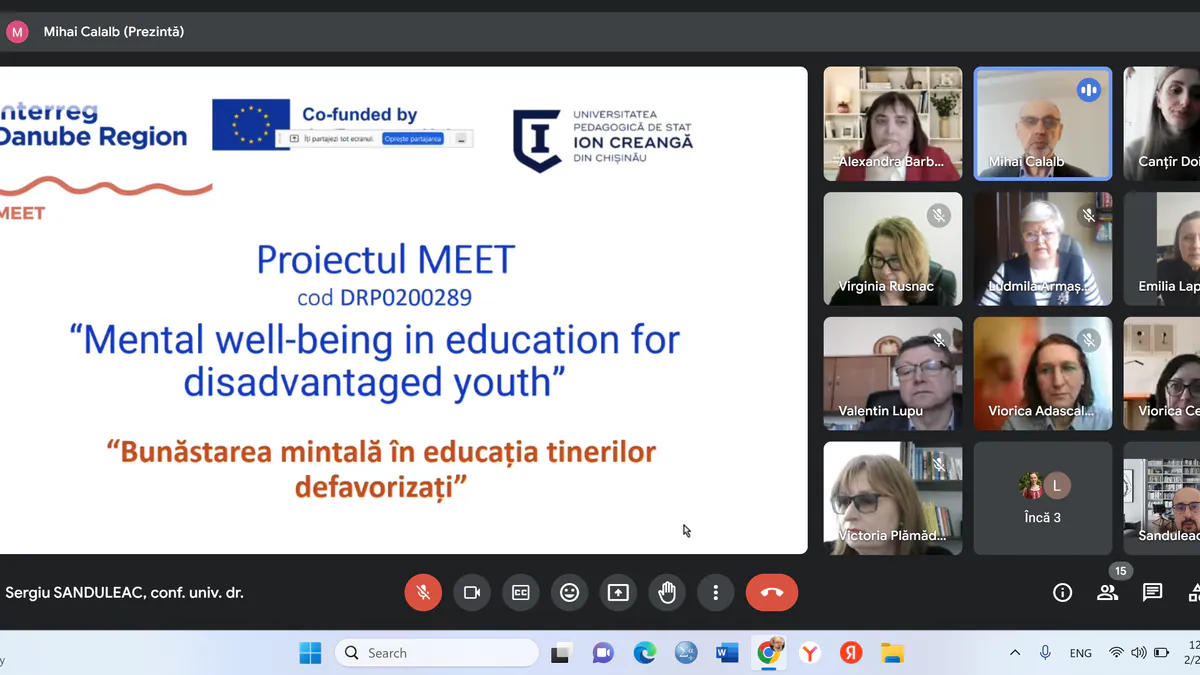Click the Windows taskbar Search box
The width and height of the screenshot is (1200, 675).
437,653
